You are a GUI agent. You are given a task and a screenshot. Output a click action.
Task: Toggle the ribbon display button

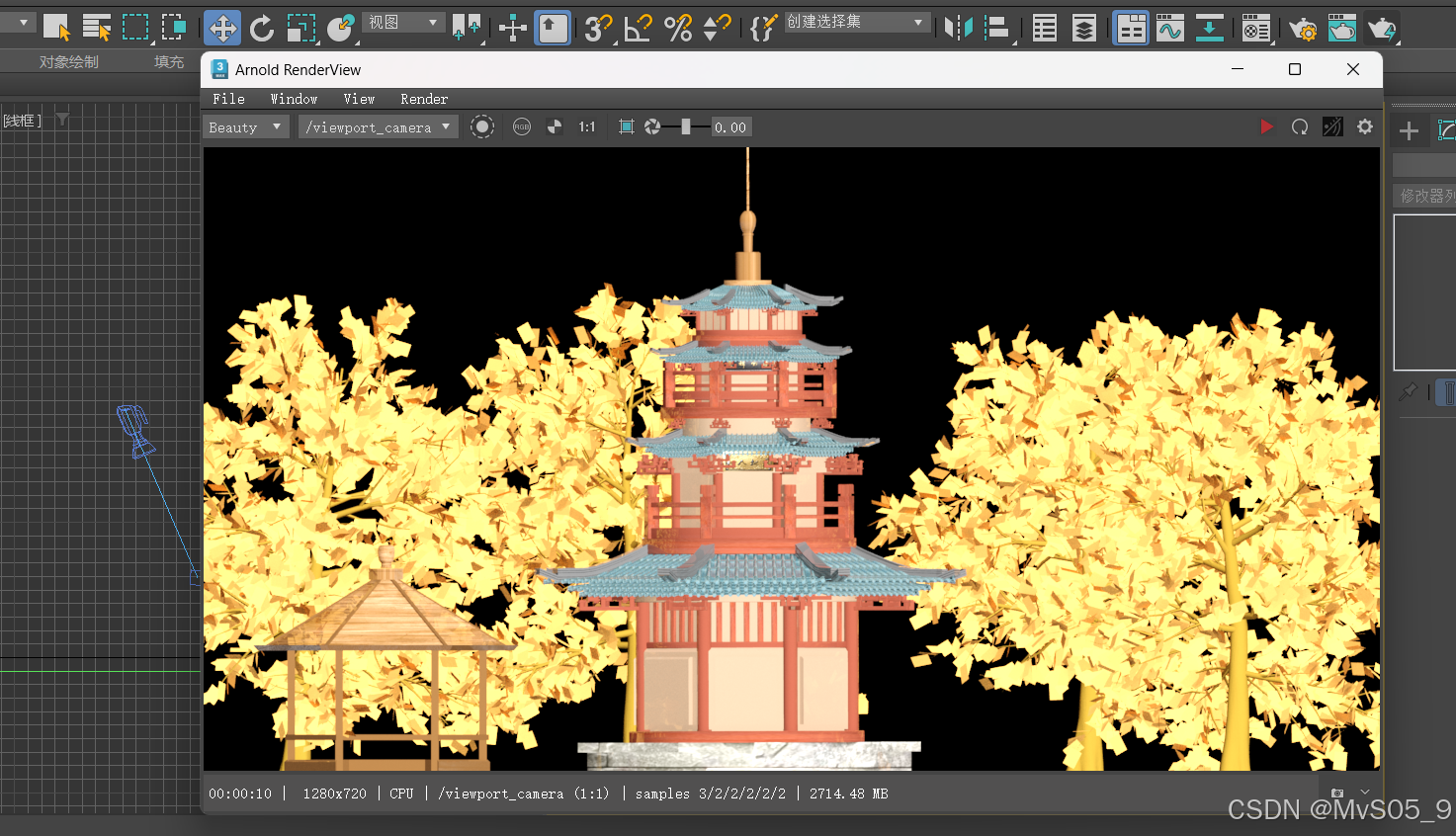tap(1131, 28)
